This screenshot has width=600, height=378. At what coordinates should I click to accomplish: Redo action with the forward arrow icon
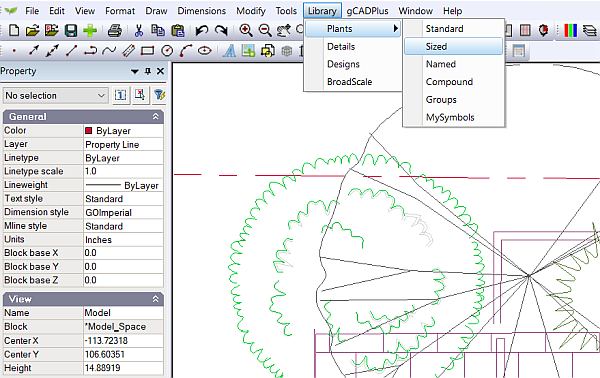(221, 30)
